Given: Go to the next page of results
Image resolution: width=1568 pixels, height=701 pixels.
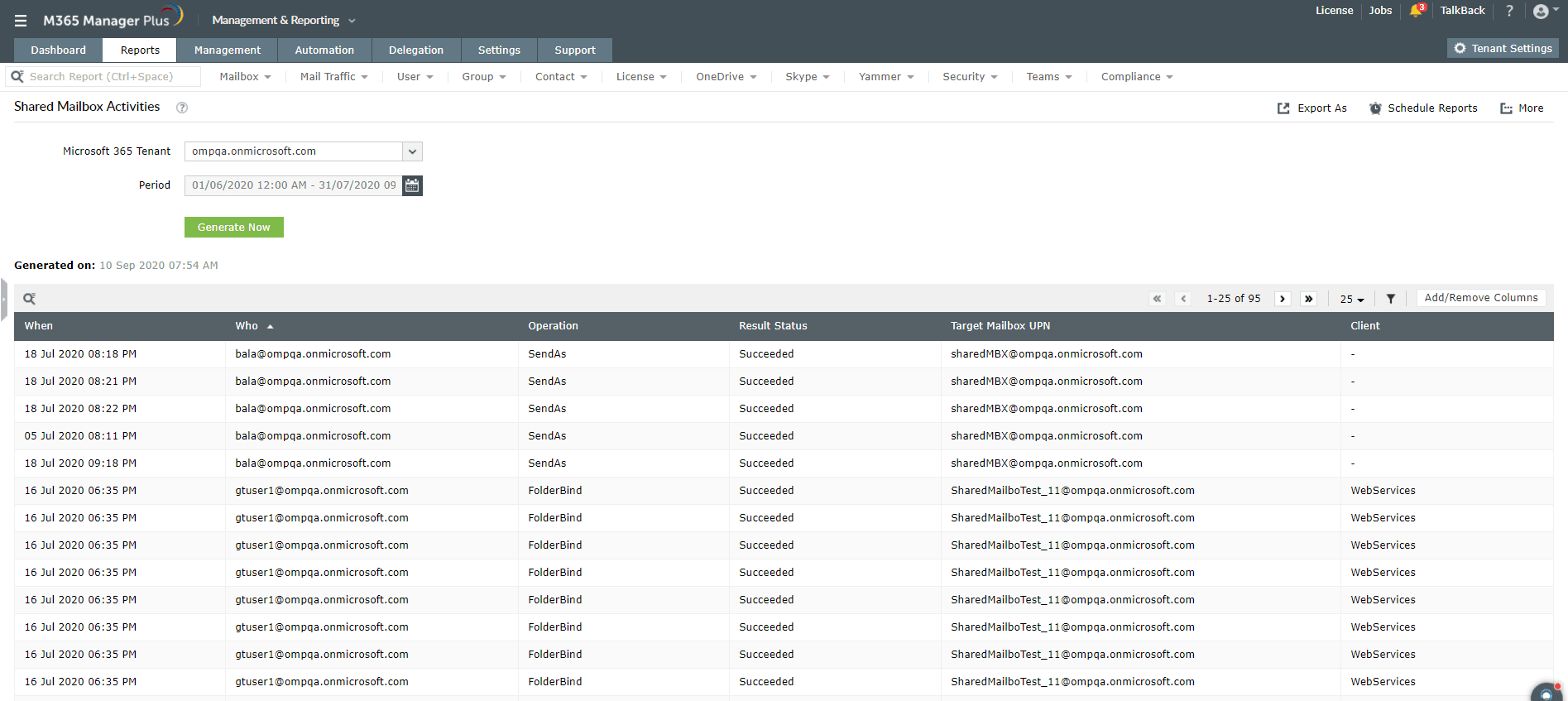Looking at the screenshot, I should (x=1283, y=299).
